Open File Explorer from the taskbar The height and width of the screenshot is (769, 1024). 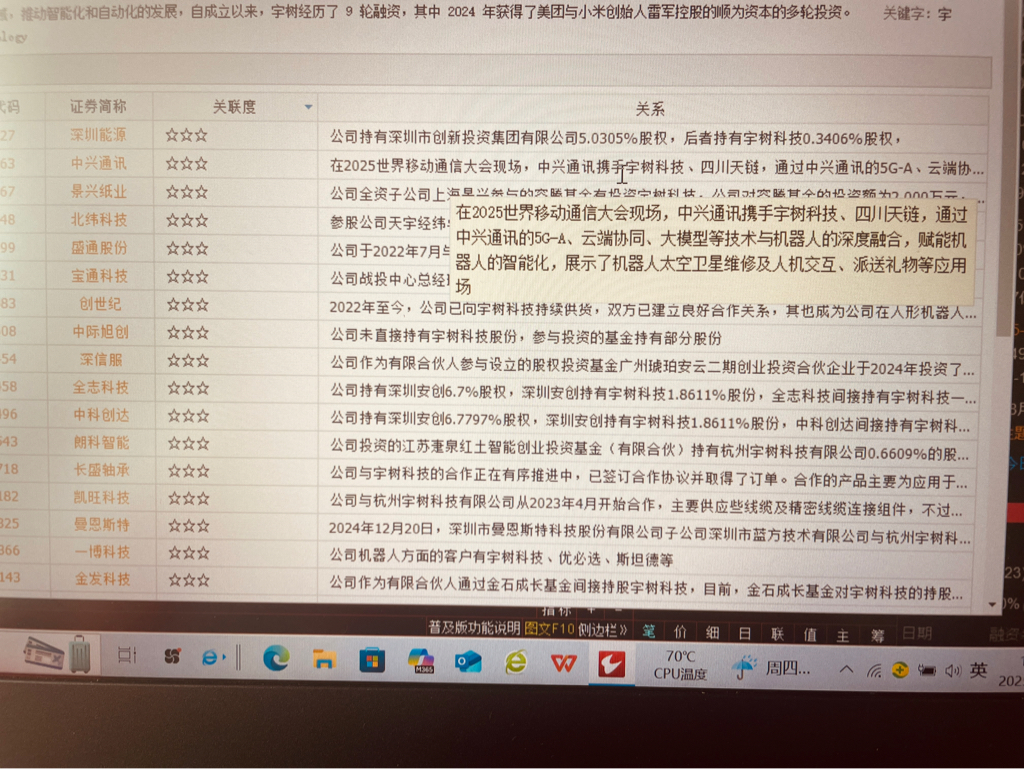point(324,659)
